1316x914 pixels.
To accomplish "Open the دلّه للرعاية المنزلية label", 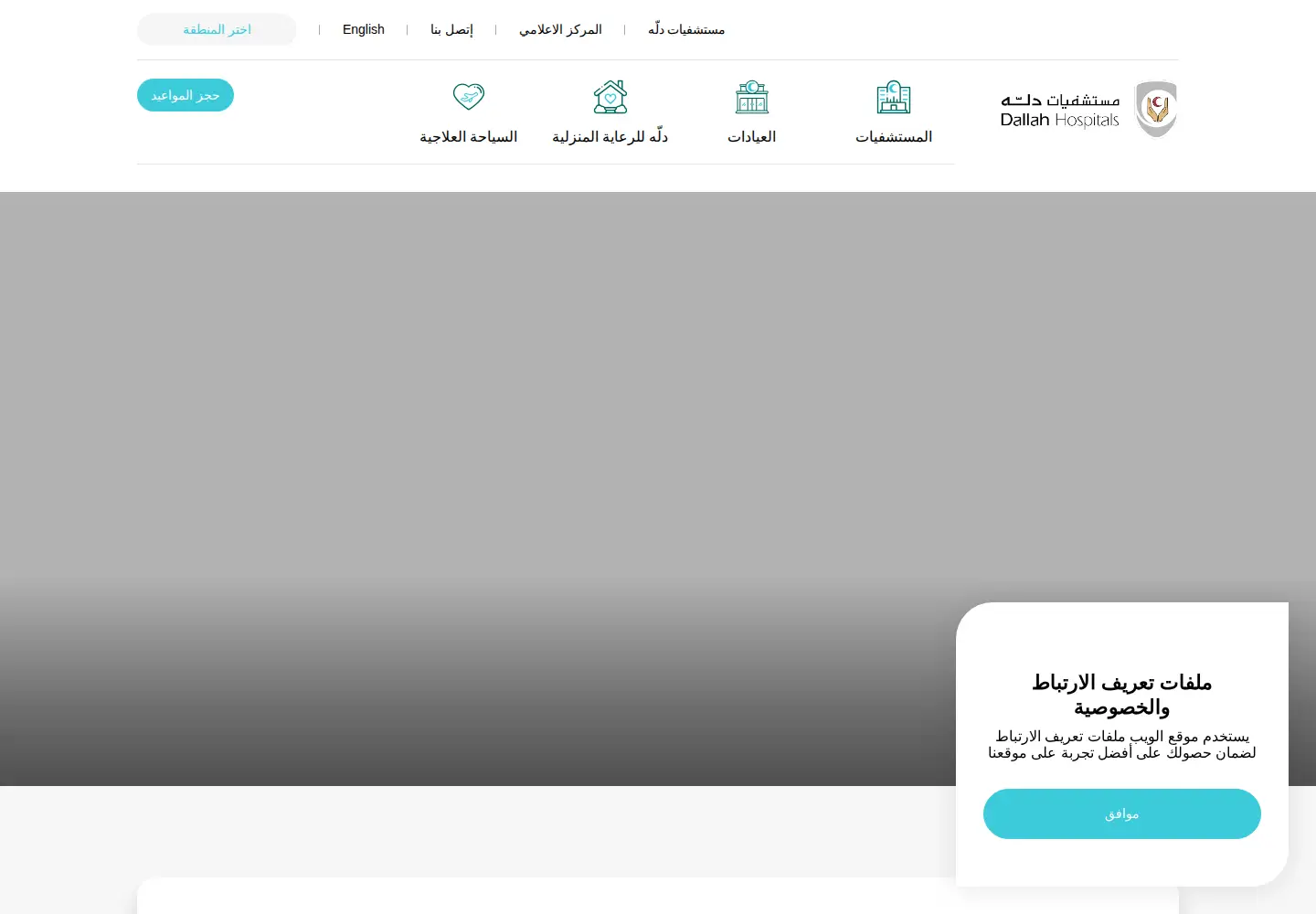I will tap(610, 137).
